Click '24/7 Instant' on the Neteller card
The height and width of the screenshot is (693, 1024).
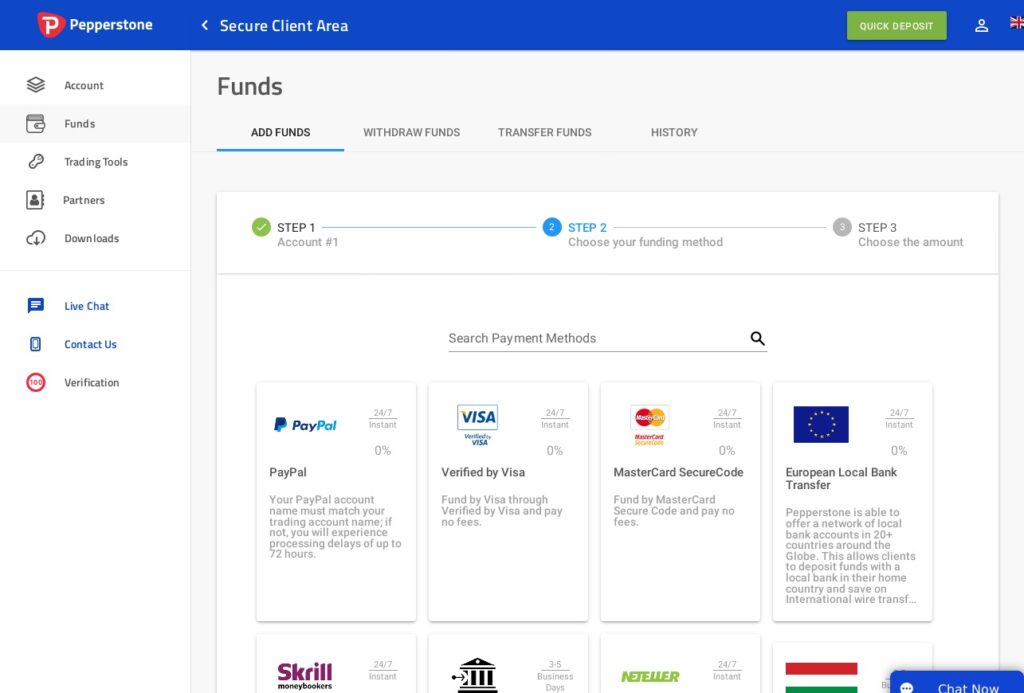click(x=727, y=670)
